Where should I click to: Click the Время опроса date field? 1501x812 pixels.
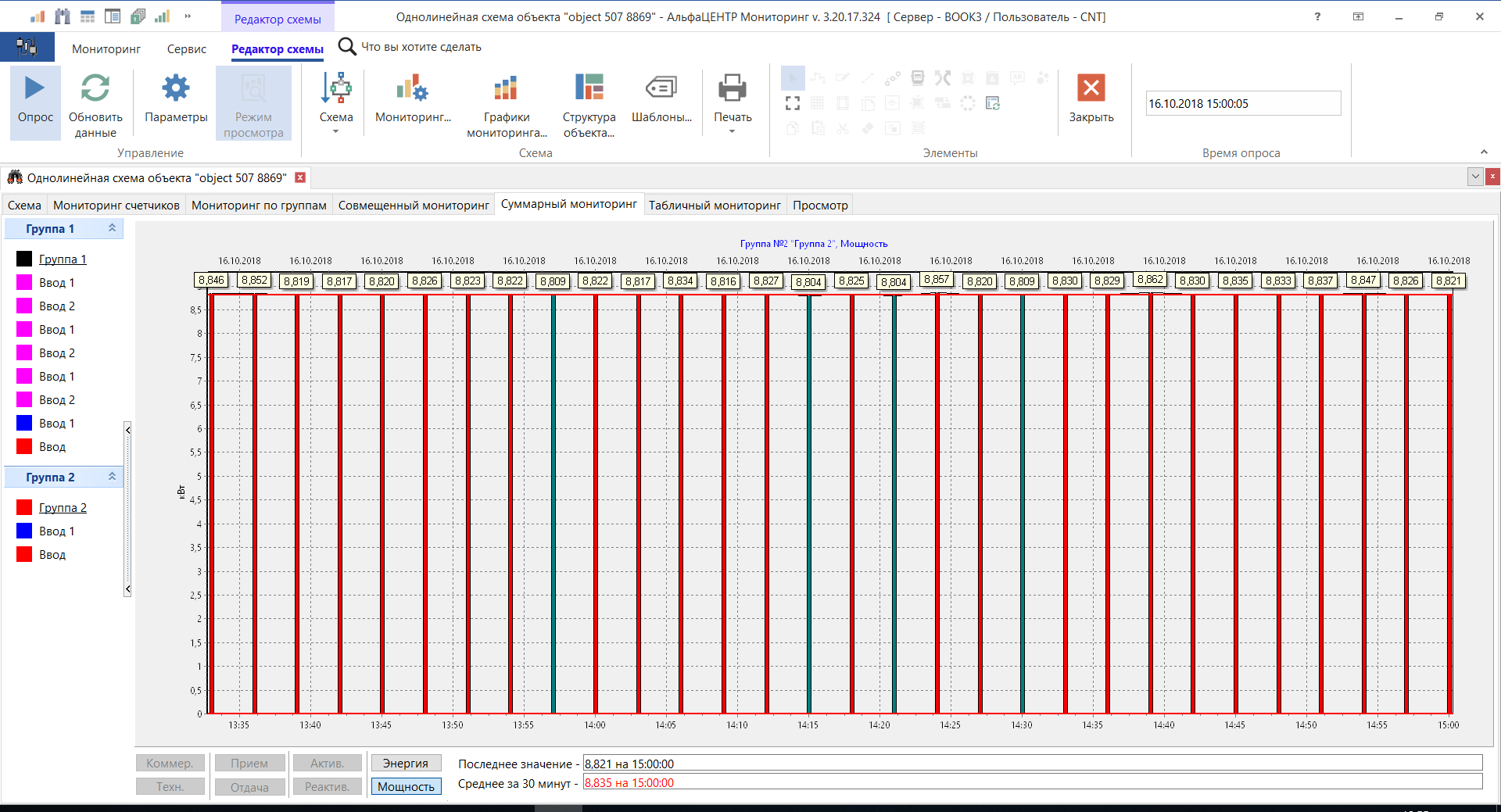tap(1242, 104)
